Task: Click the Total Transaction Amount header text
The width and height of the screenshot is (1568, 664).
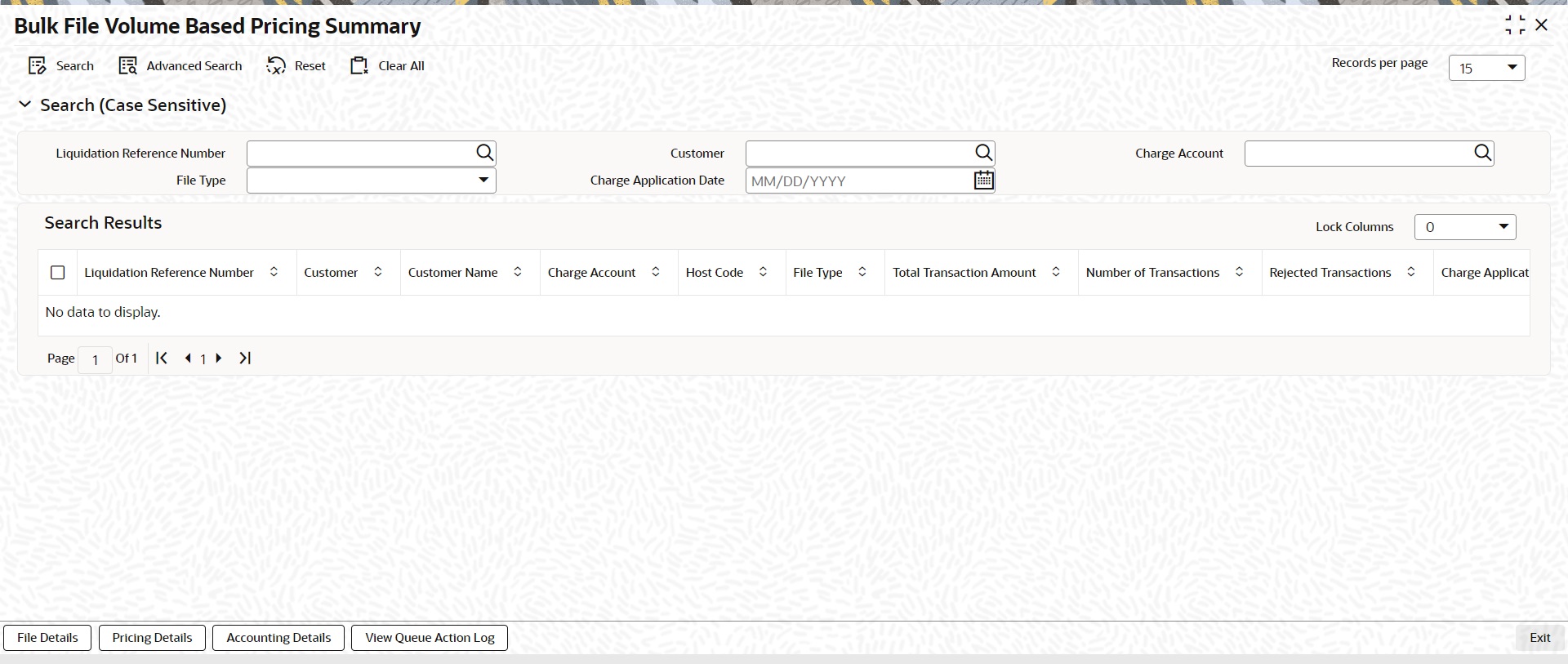Action: pos(964,273)
